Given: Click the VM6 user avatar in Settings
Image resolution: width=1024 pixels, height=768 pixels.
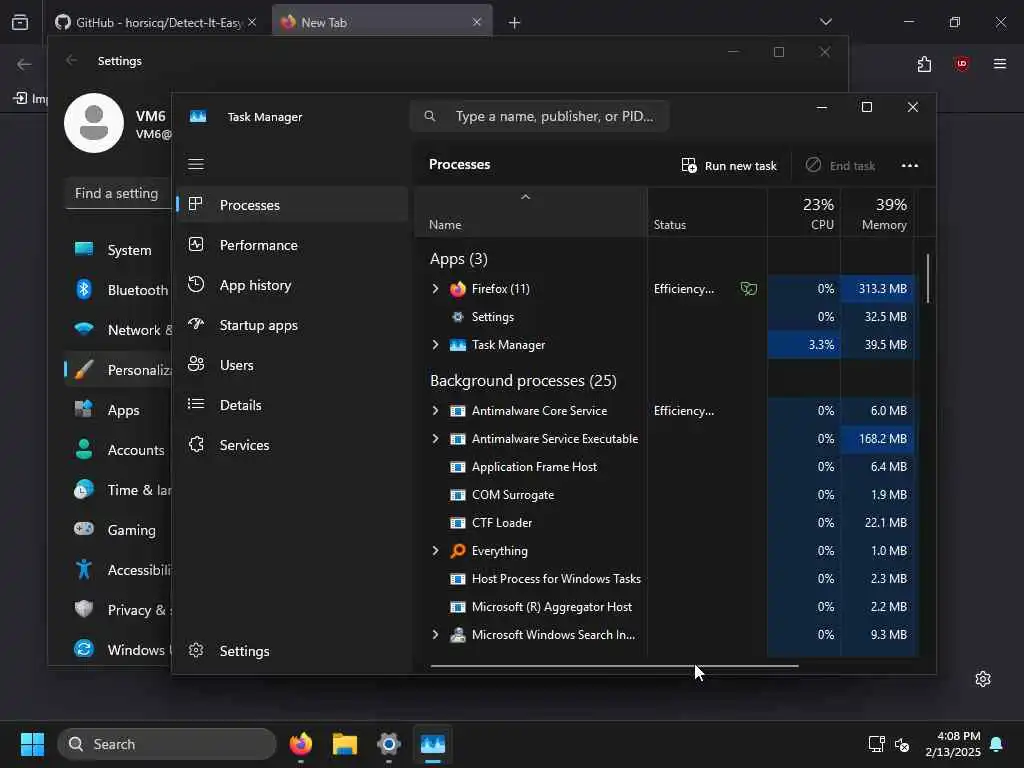Looking at the screenshot, I should [x=93, y=123].
